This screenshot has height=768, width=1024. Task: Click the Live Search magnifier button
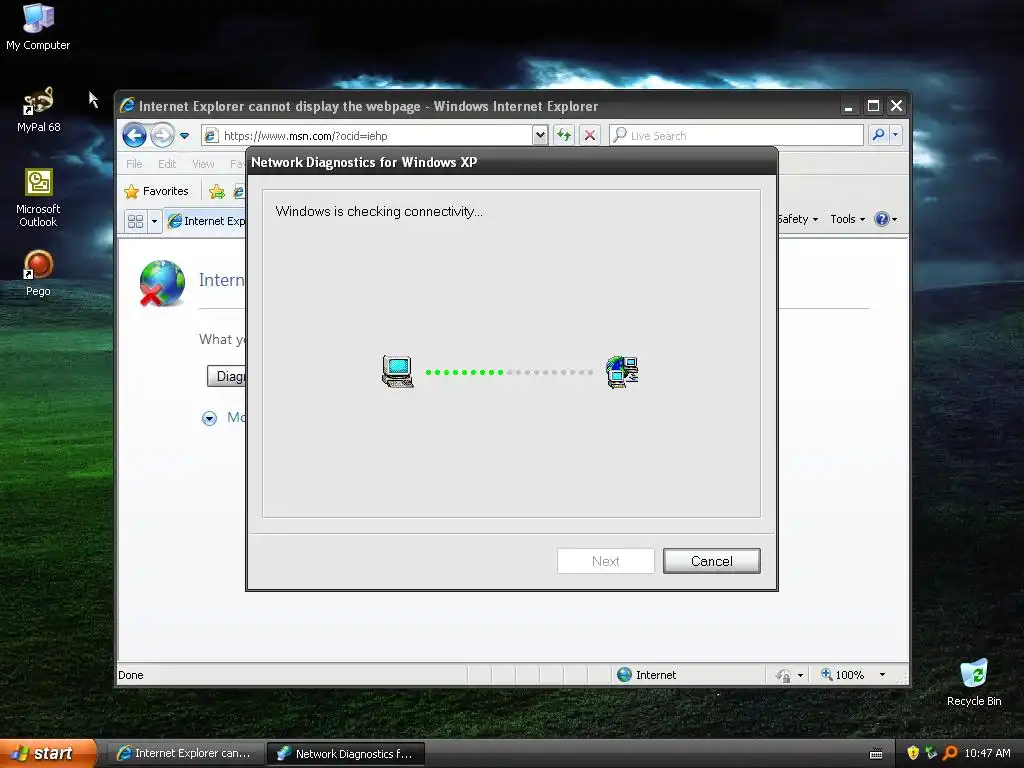878,135
